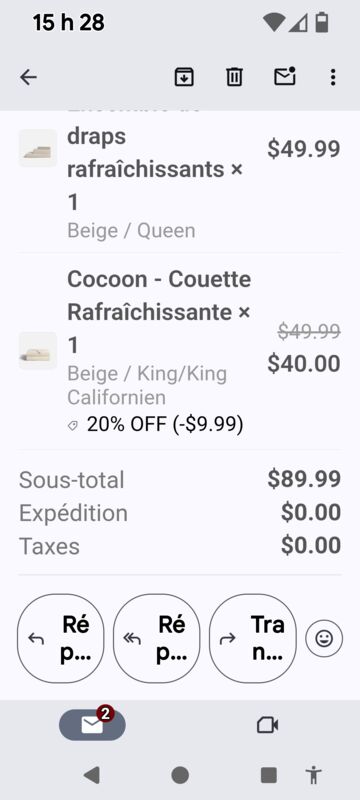Open the Mail tab with the 2 badge
The width and height of the screenshot is (360, 800).
pyautogui.click(x=92, y=724)
